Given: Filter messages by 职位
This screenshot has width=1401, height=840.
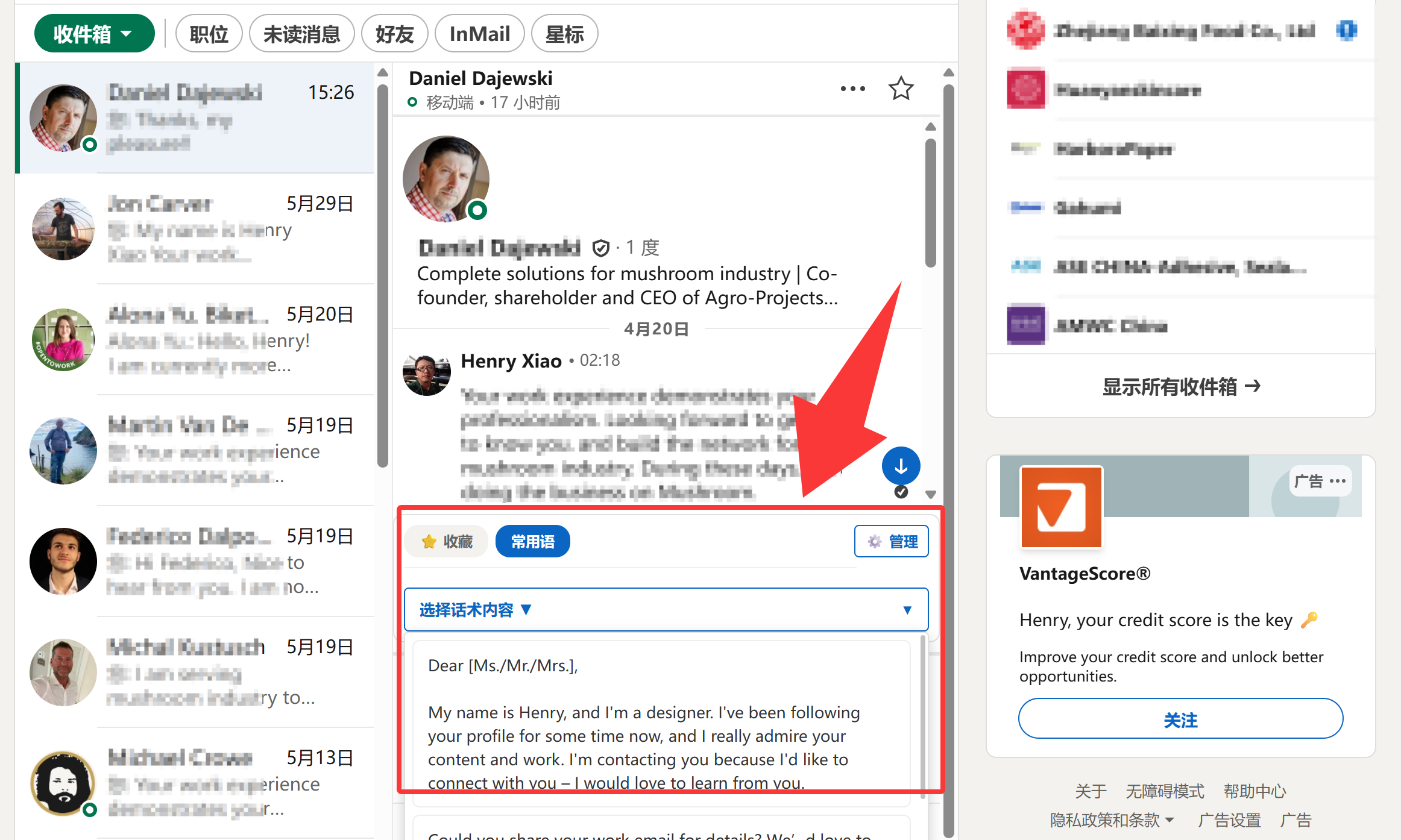Looking at the screenshot, I should click(209, 34).
